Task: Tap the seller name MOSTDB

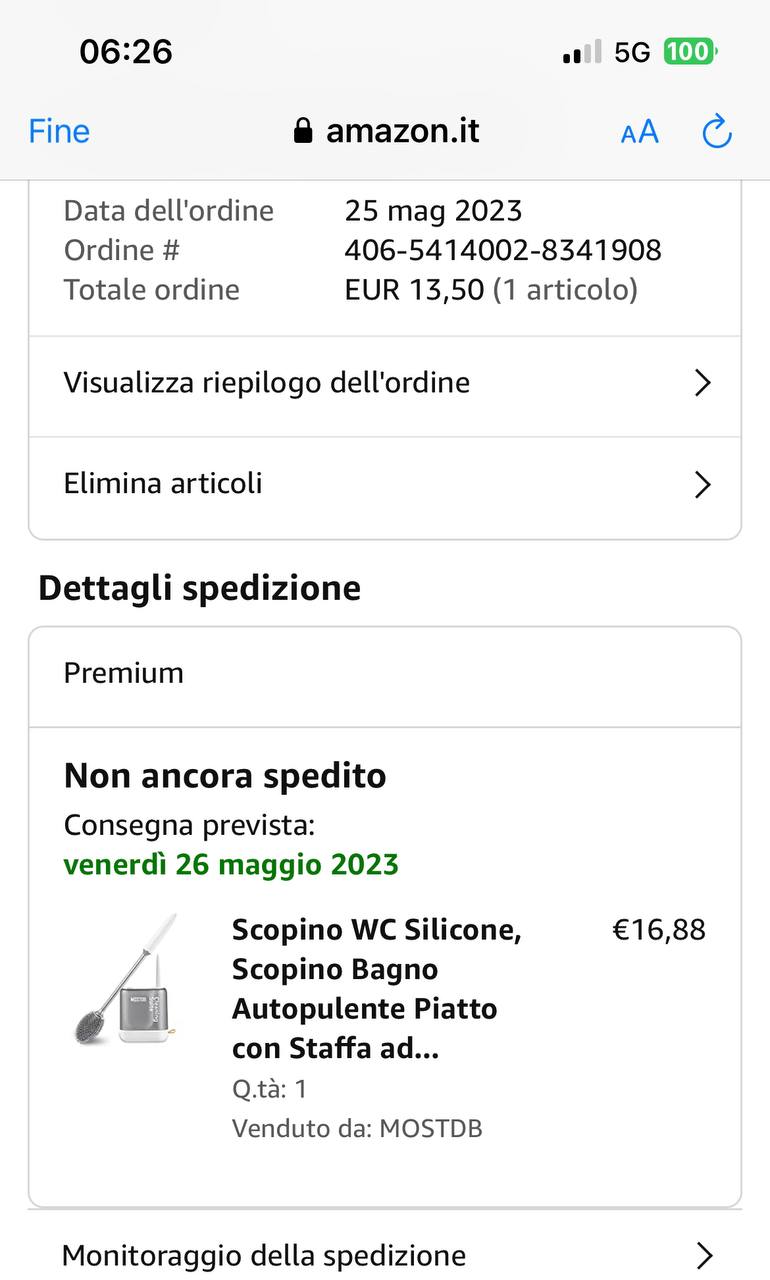Action: point(430,1129)
